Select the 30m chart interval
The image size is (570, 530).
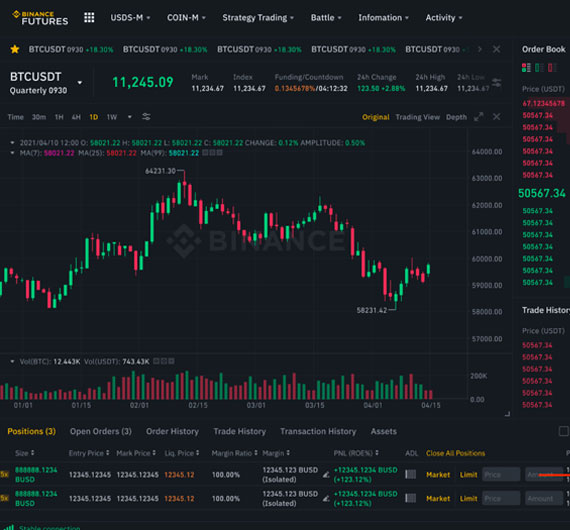(x=39, y=117)
